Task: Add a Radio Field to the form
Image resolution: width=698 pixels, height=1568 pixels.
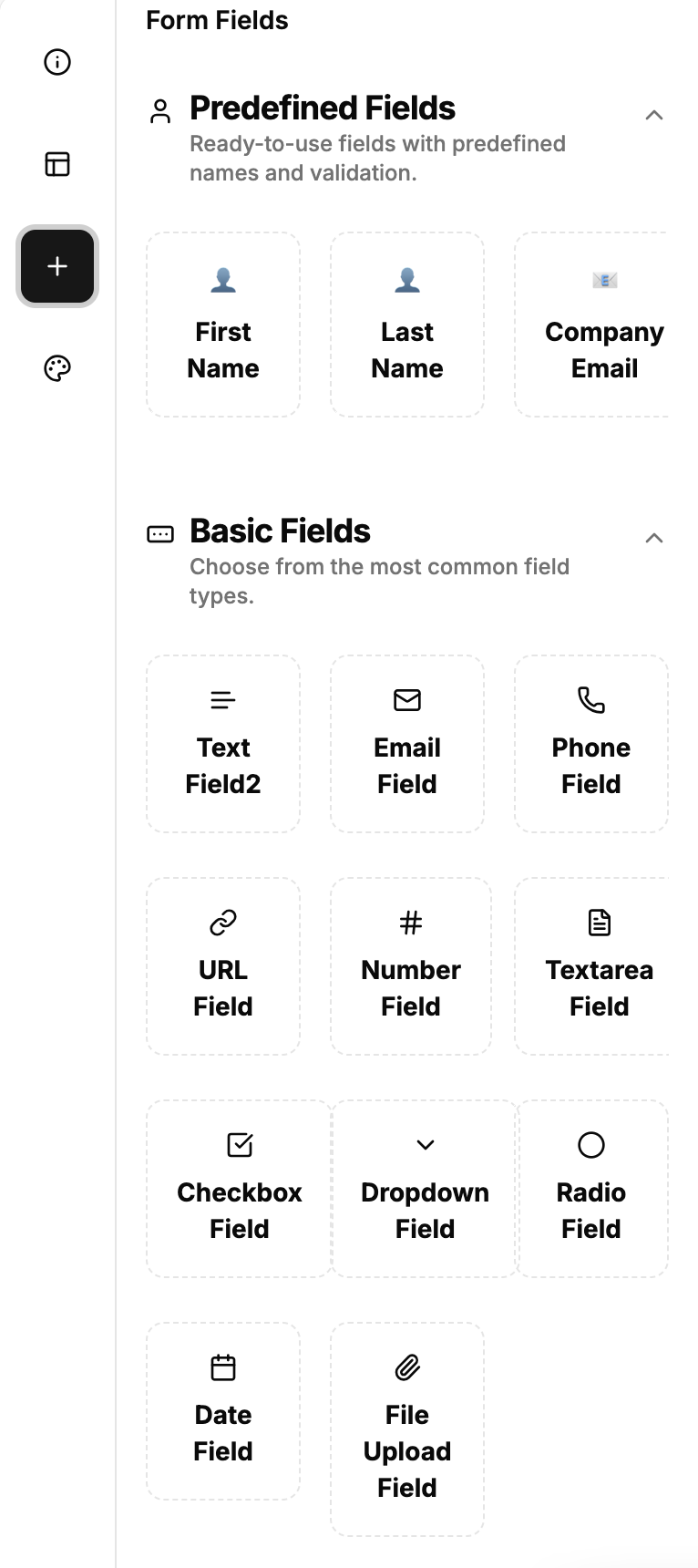Action: 592,1189
